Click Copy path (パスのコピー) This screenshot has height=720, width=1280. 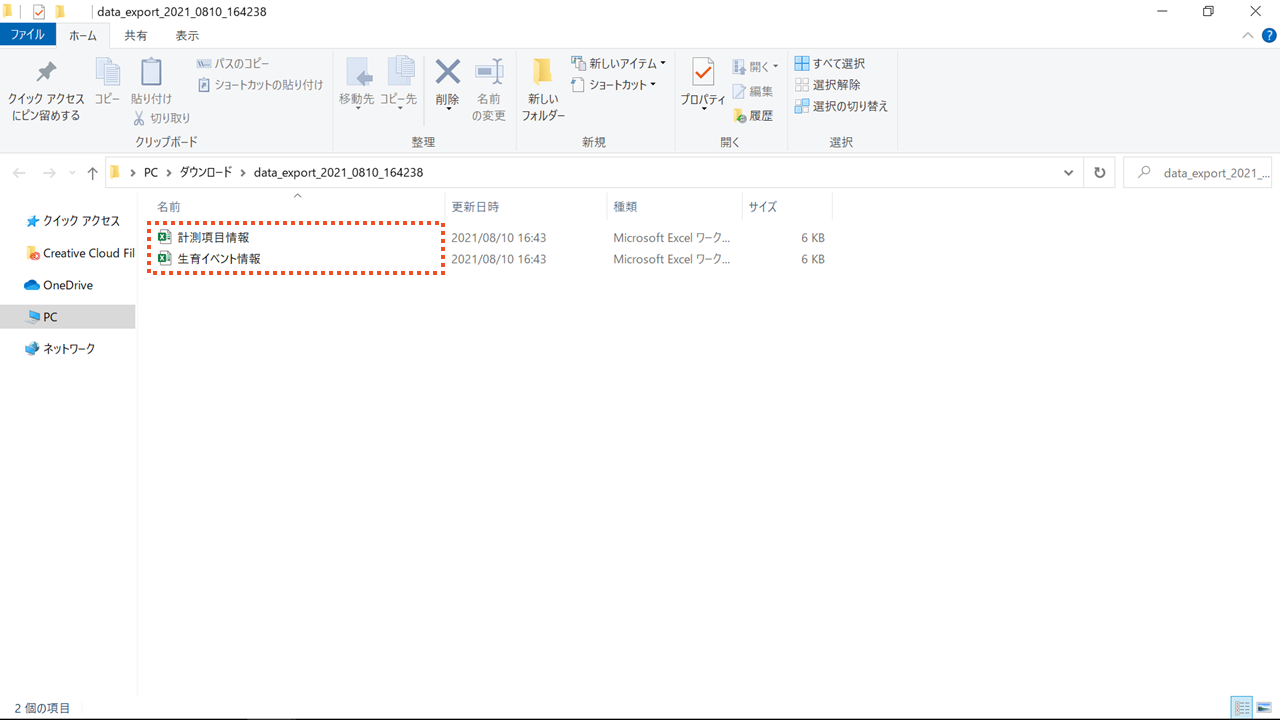click(233, 64)
